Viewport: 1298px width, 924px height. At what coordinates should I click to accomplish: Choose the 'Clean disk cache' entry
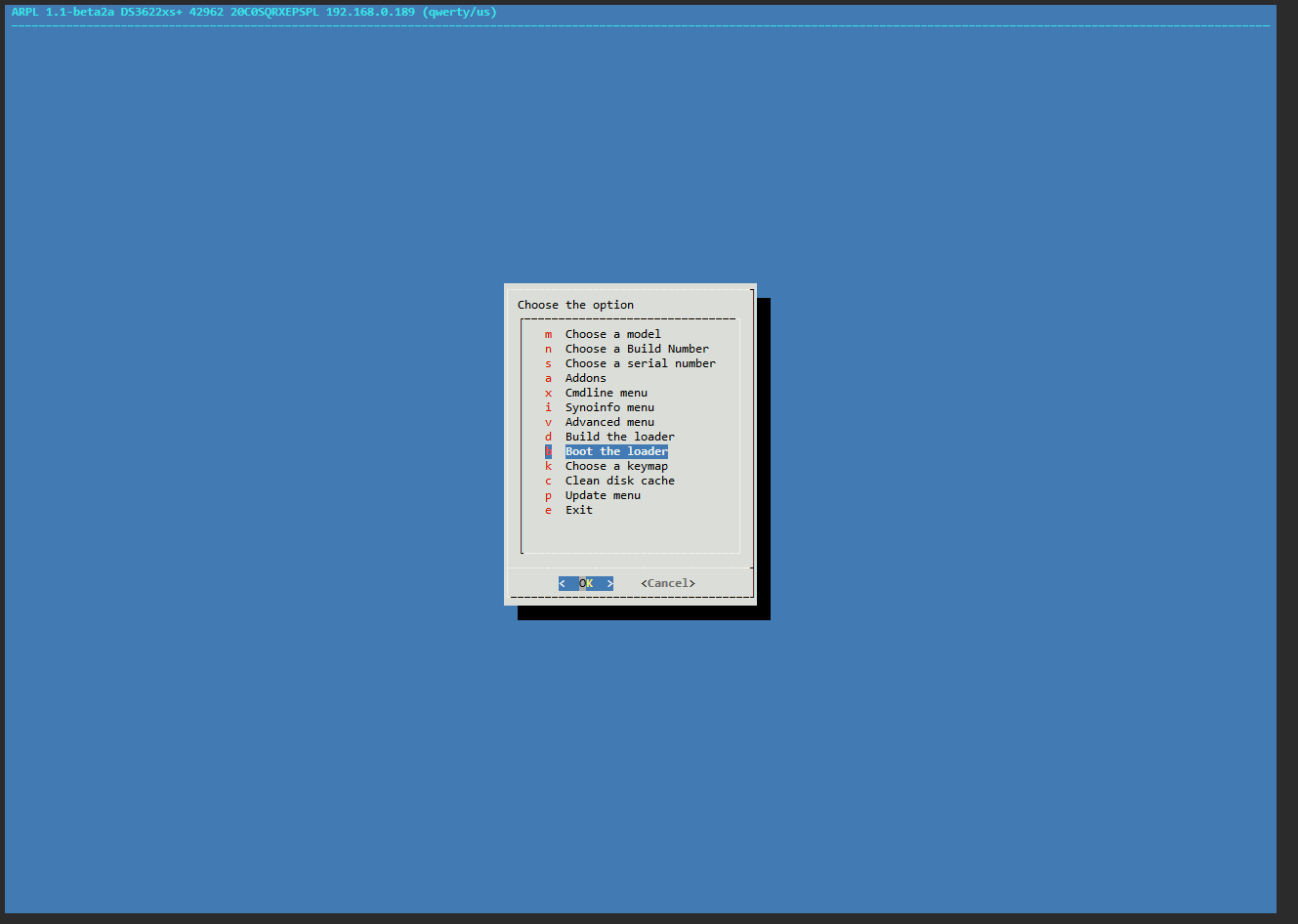pyautogui.click(x=619, y=481)
